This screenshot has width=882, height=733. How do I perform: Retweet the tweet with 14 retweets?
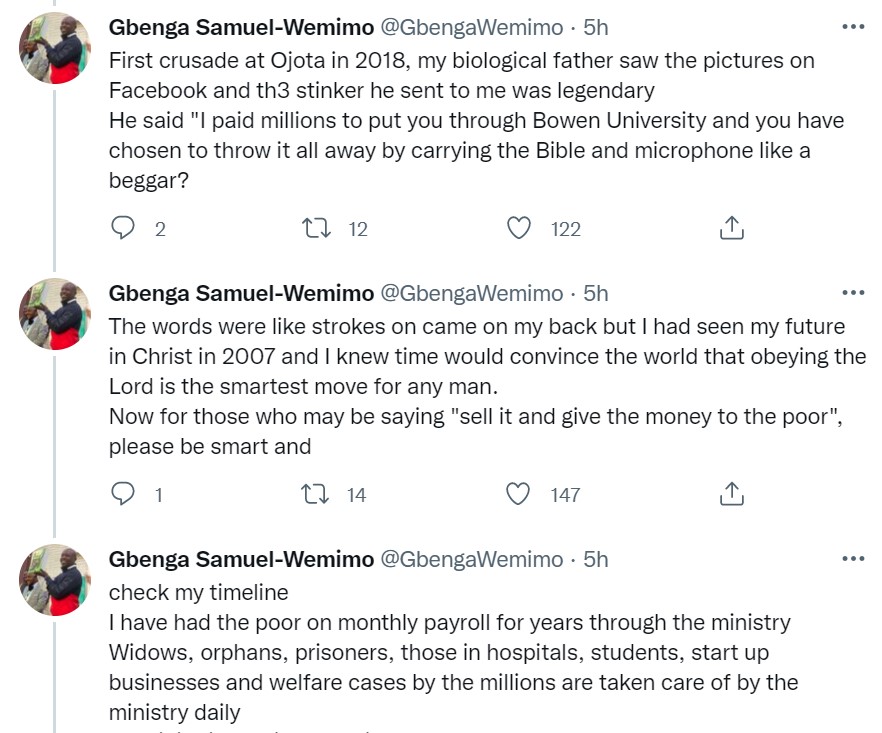pos(316,494)
